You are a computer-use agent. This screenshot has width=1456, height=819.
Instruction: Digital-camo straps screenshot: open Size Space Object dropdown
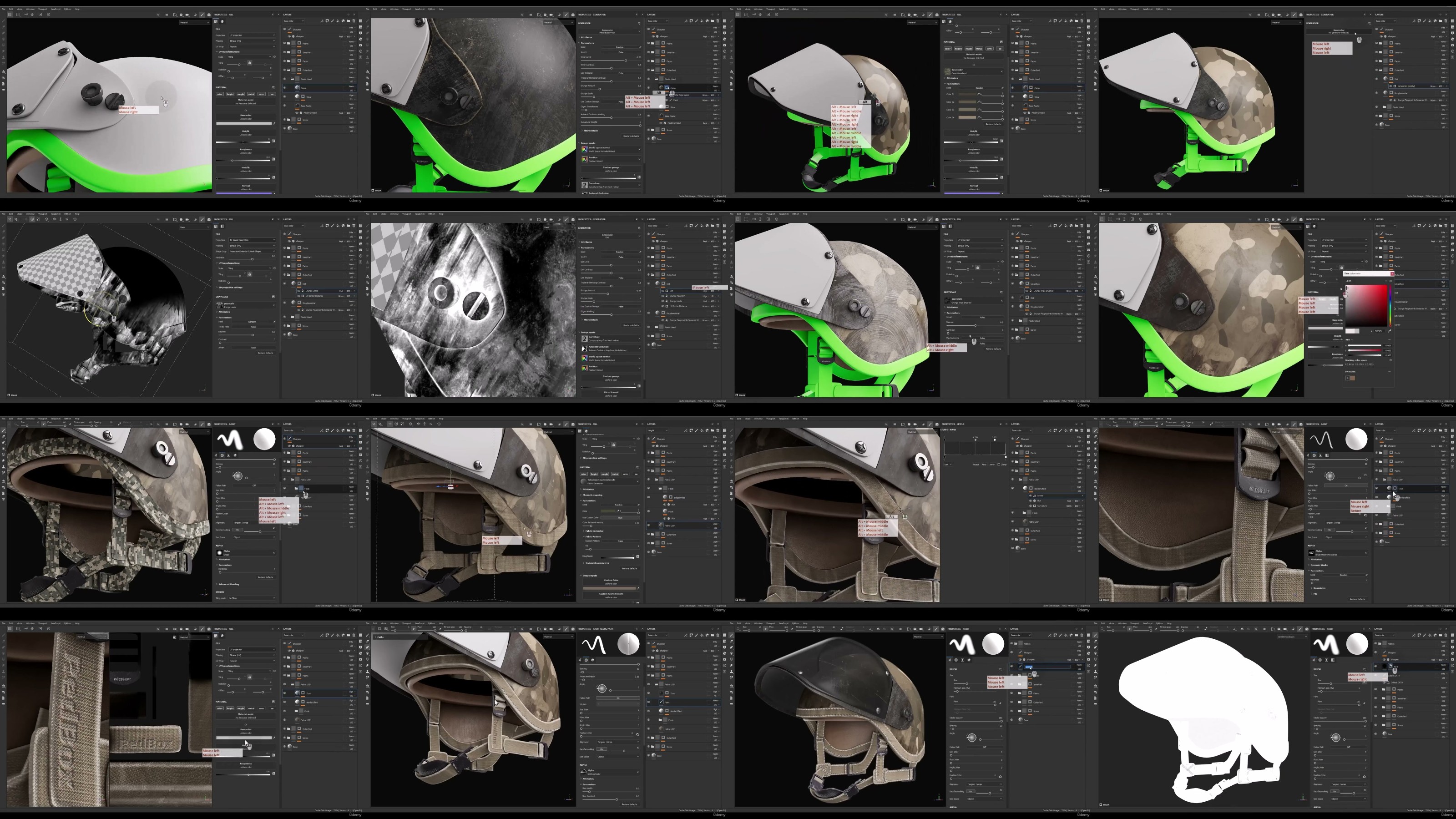tap(253, 537)
